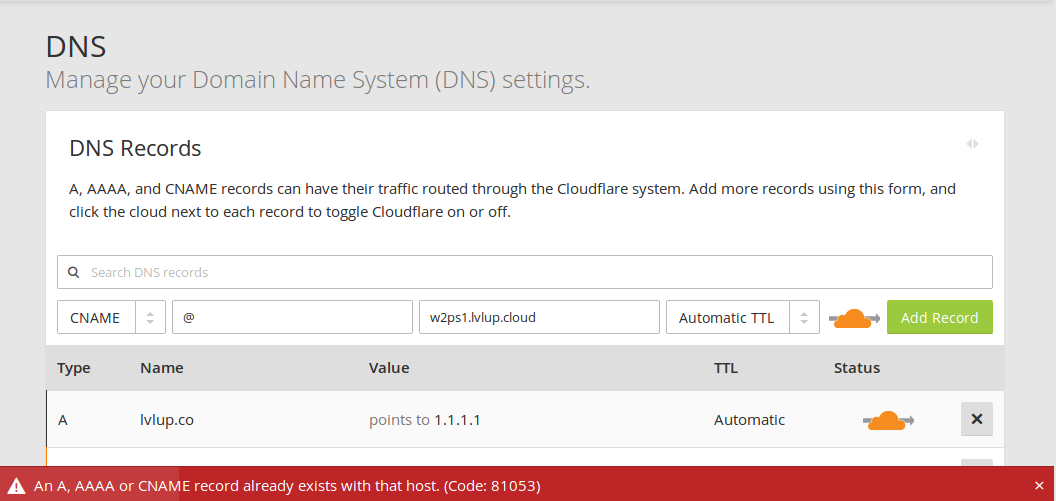
Task: Collapse the DNS Records panel arrows icon
Action: [x=972, y=144]
